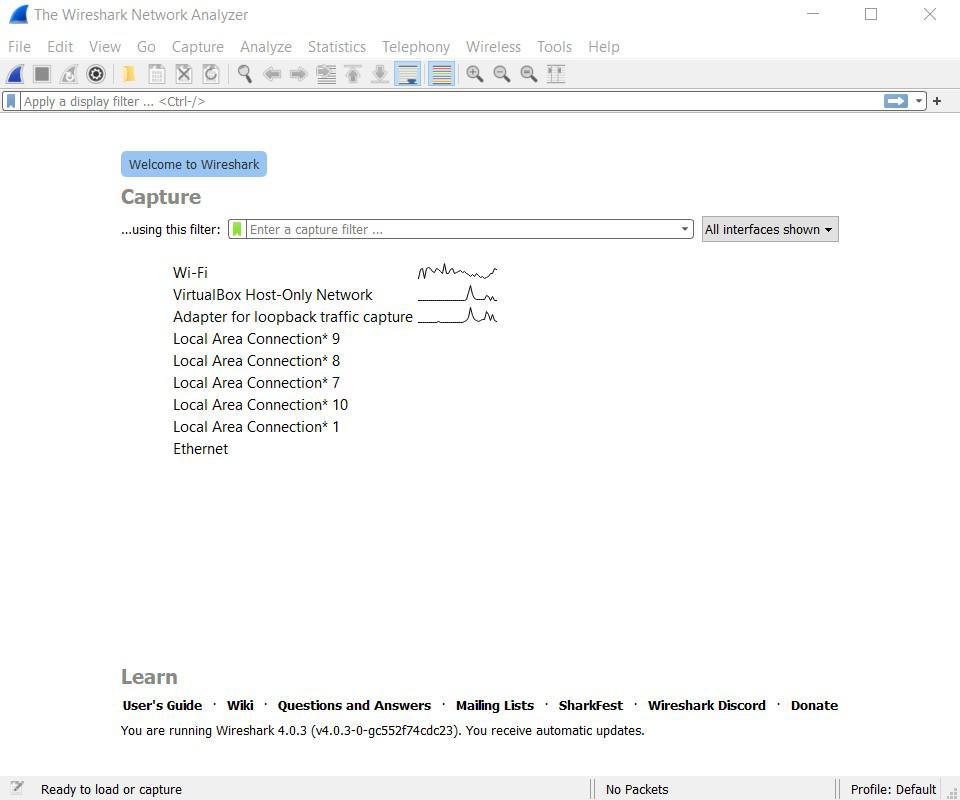Apply display filter arrow button
Screen dimensions: 960x800
(896, 101)
